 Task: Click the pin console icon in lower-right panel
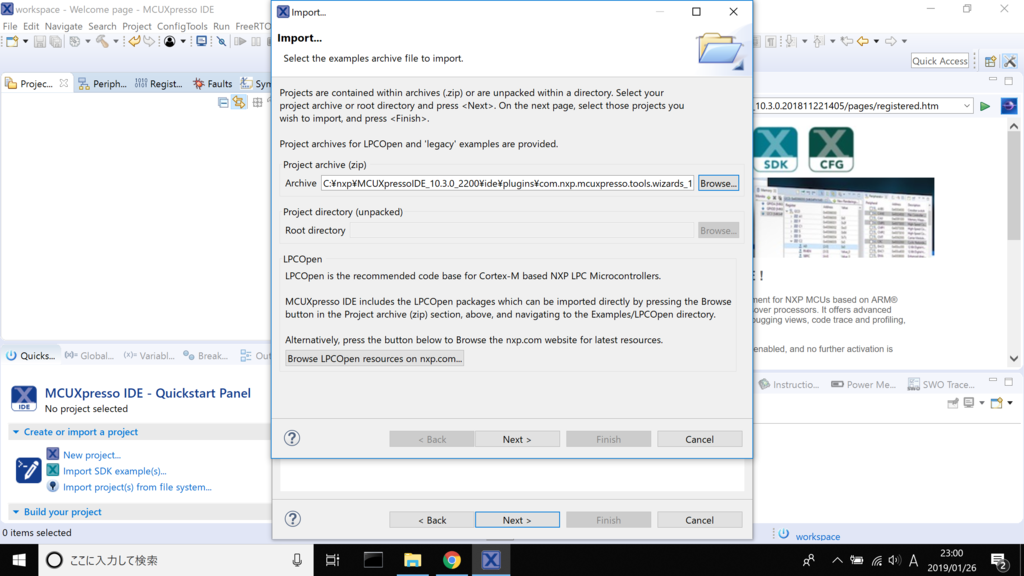[x=953, y=403]
